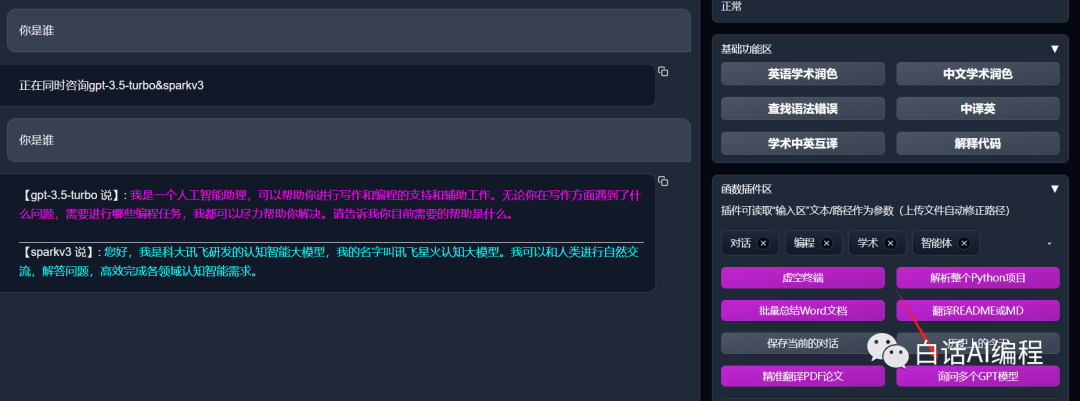This screenshot has height=401, width=1080.
Task: Click the '插件可读取"输入区"文本' hint text
Action: point(865,210)
